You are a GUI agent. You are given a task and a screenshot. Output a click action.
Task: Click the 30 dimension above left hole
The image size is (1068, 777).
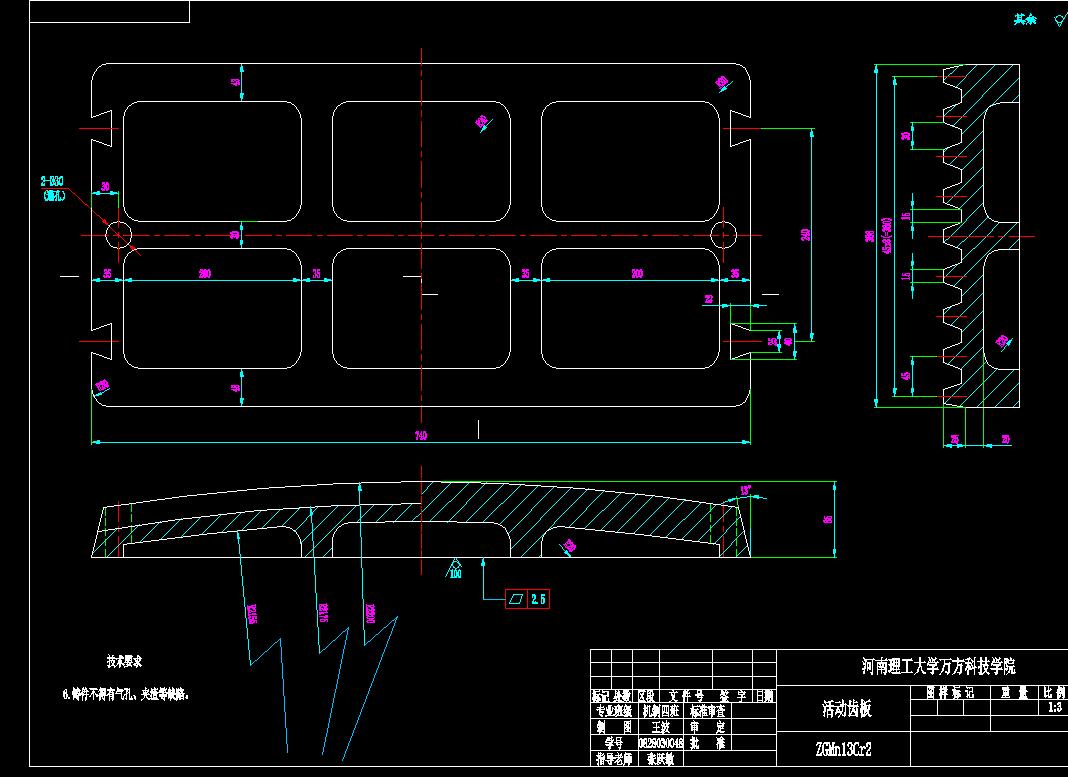point(106,186)
